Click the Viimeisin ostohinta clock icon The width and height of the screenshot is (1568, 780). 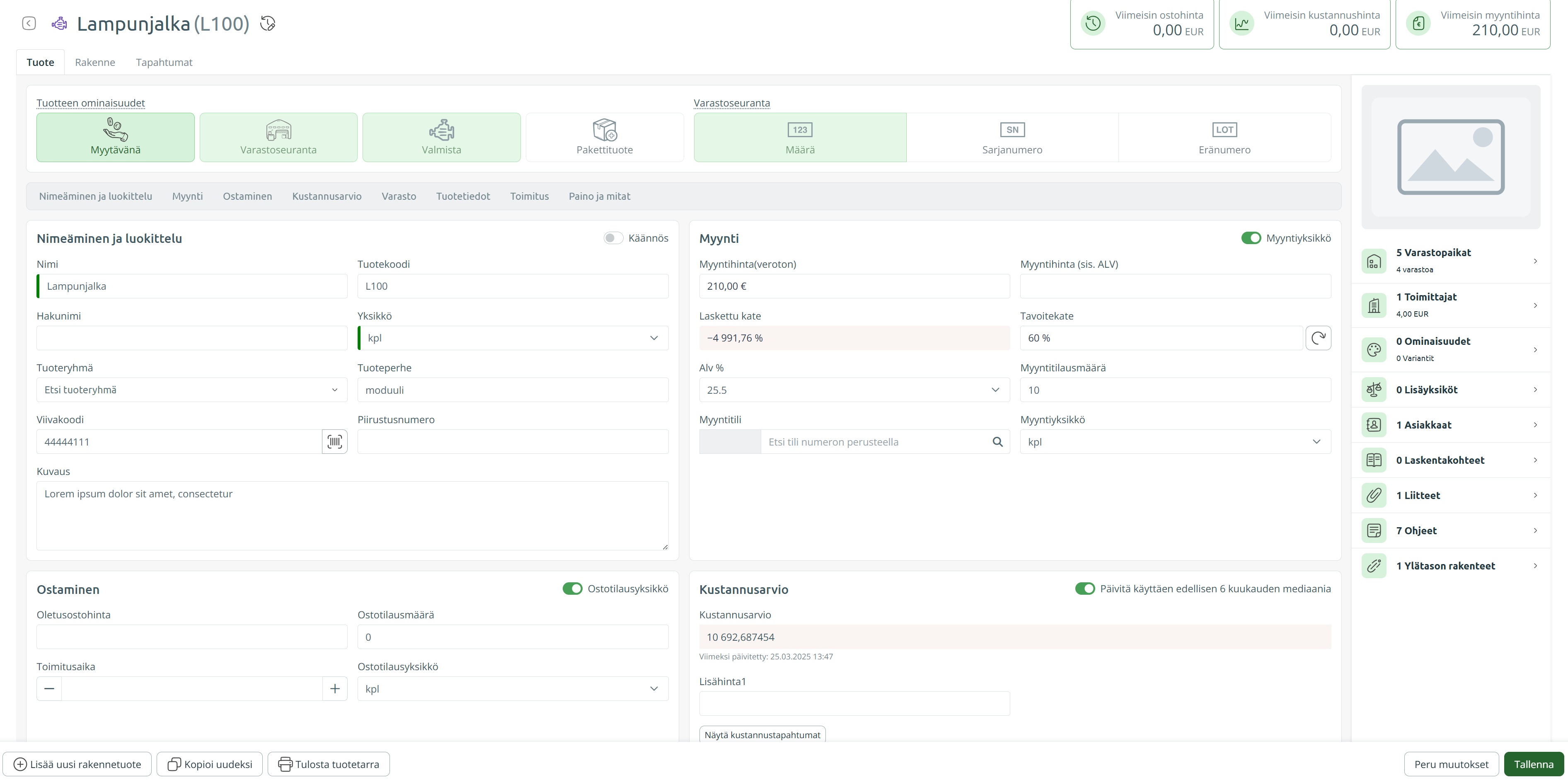coord(1093,24)
